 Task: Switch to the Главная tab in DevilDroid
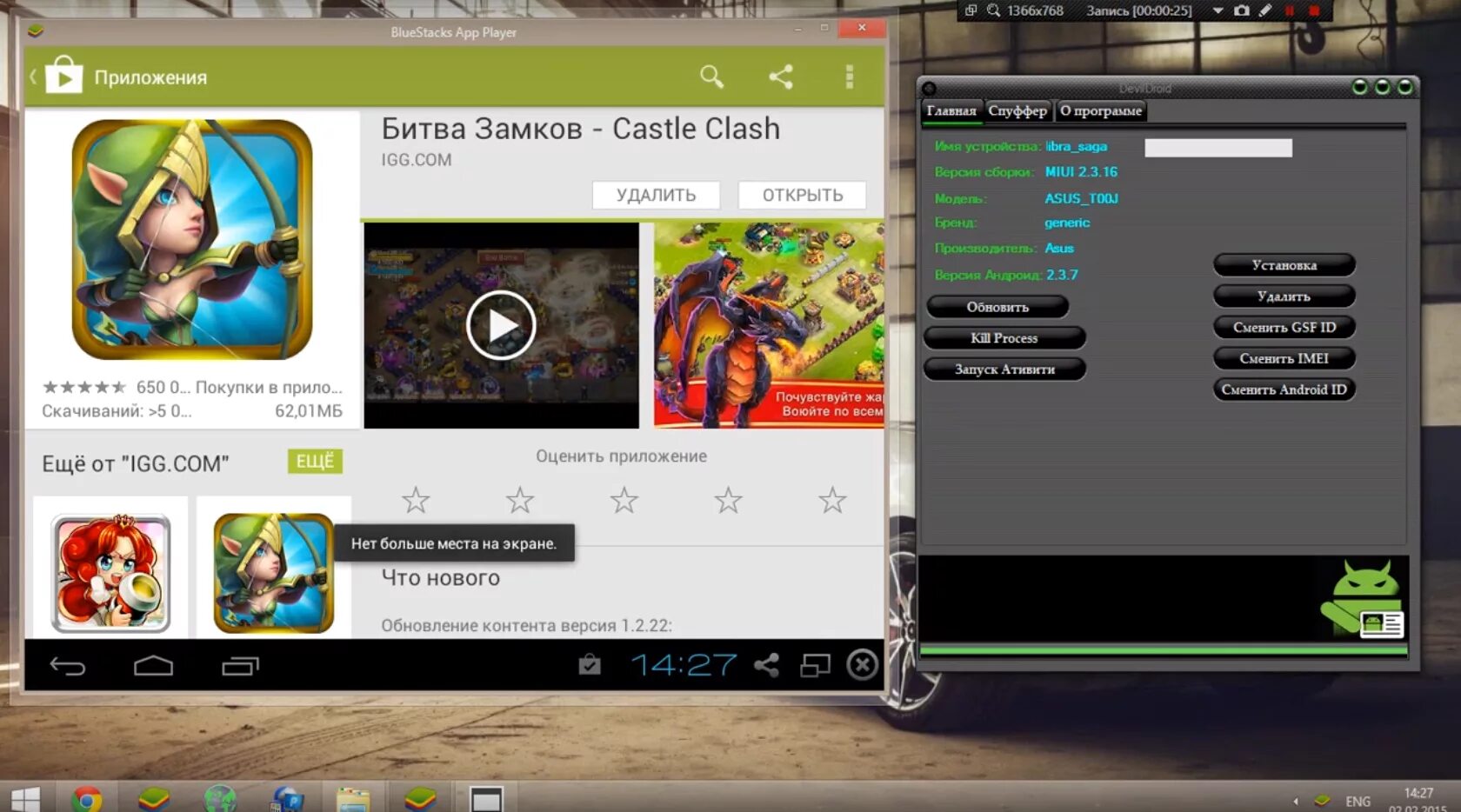point(951,111)
